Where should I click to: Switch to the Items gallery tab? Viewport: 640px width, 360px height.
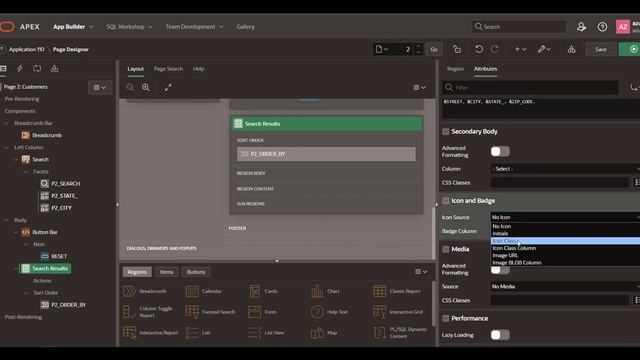point(167,272)
